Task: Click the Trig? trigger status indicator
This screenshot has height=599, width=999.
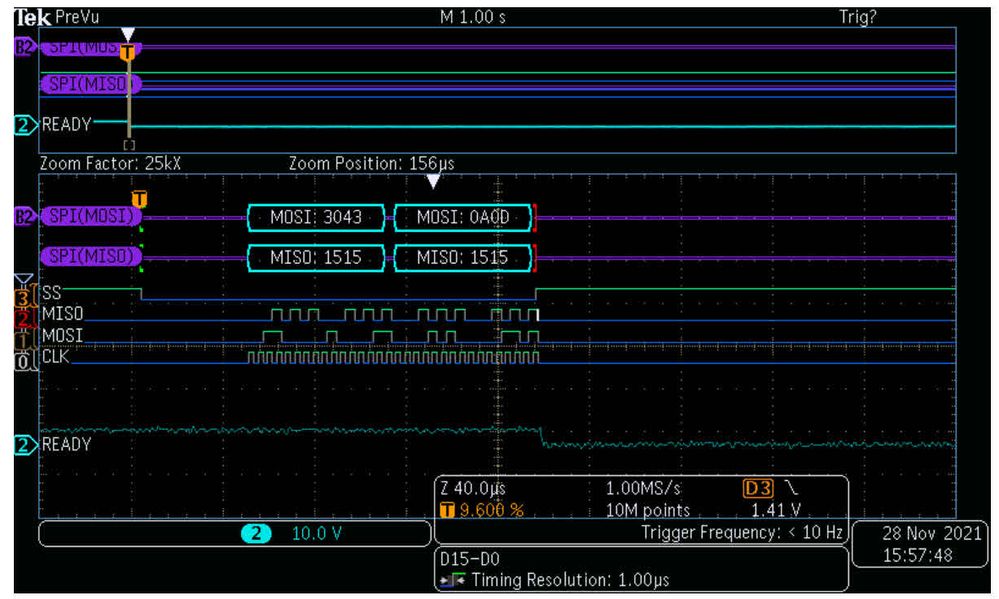Action: pos(858,17)
